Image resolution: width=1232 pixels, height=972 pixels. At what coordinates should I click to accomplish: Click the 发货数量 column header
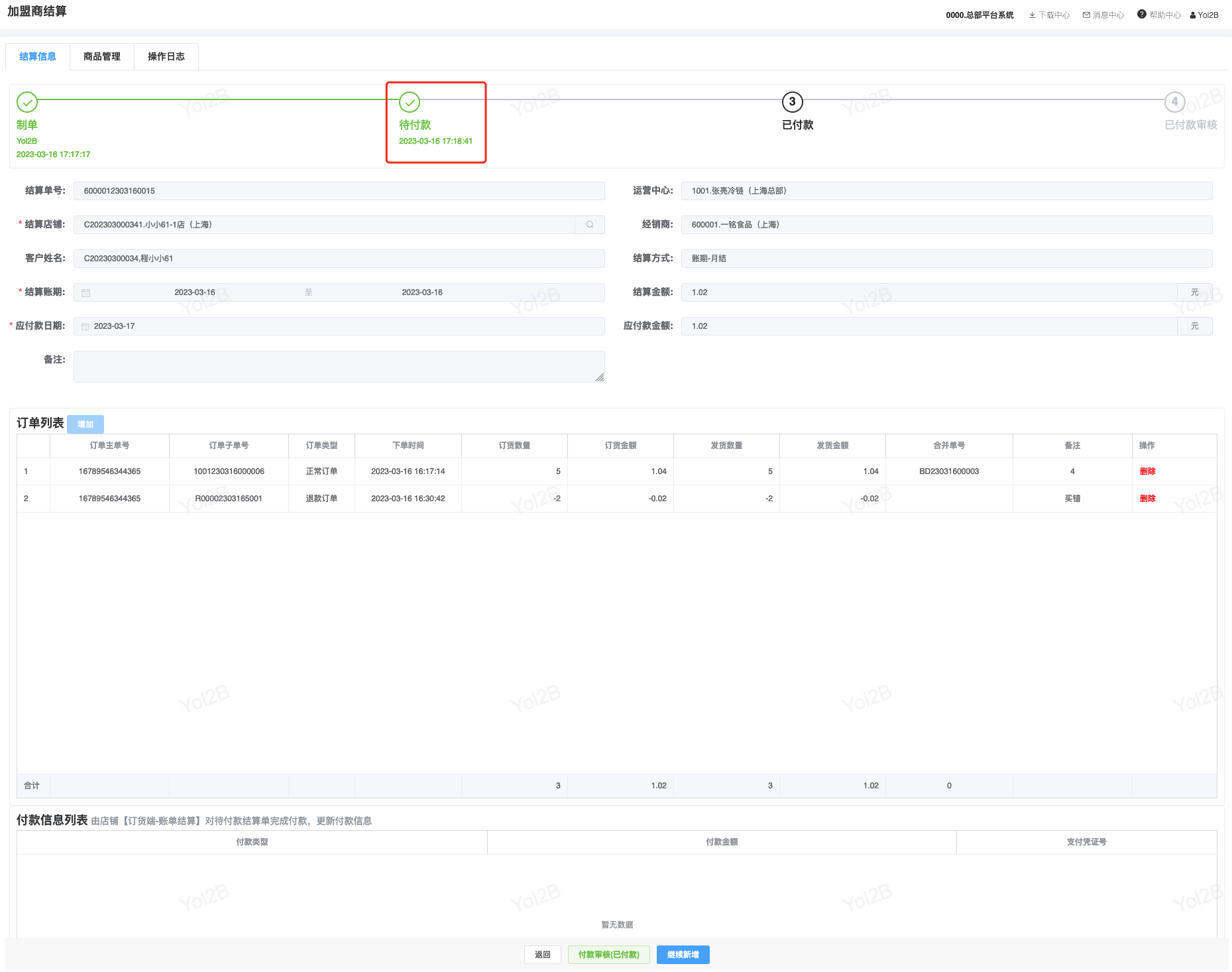click(x=726, y=446)
